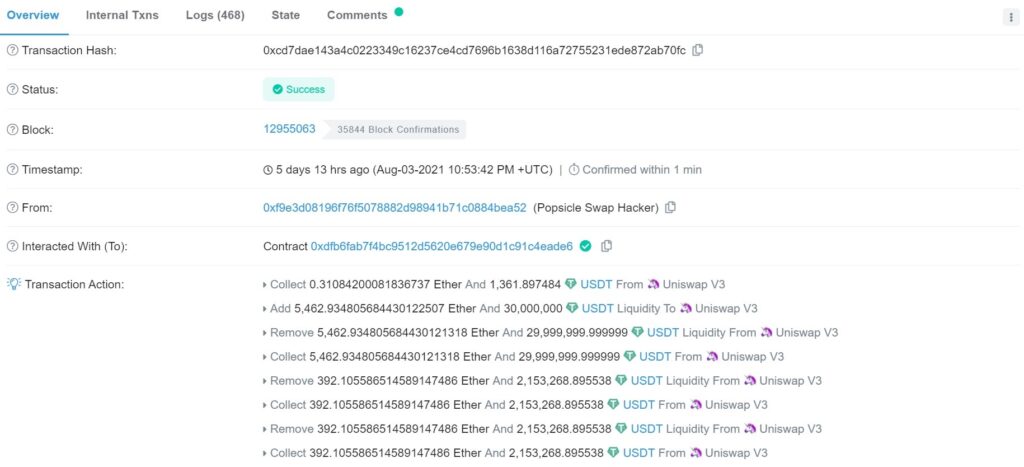Open the vertical three-dots options menu
The image size is (1024, 467).
coord(1010,17)
